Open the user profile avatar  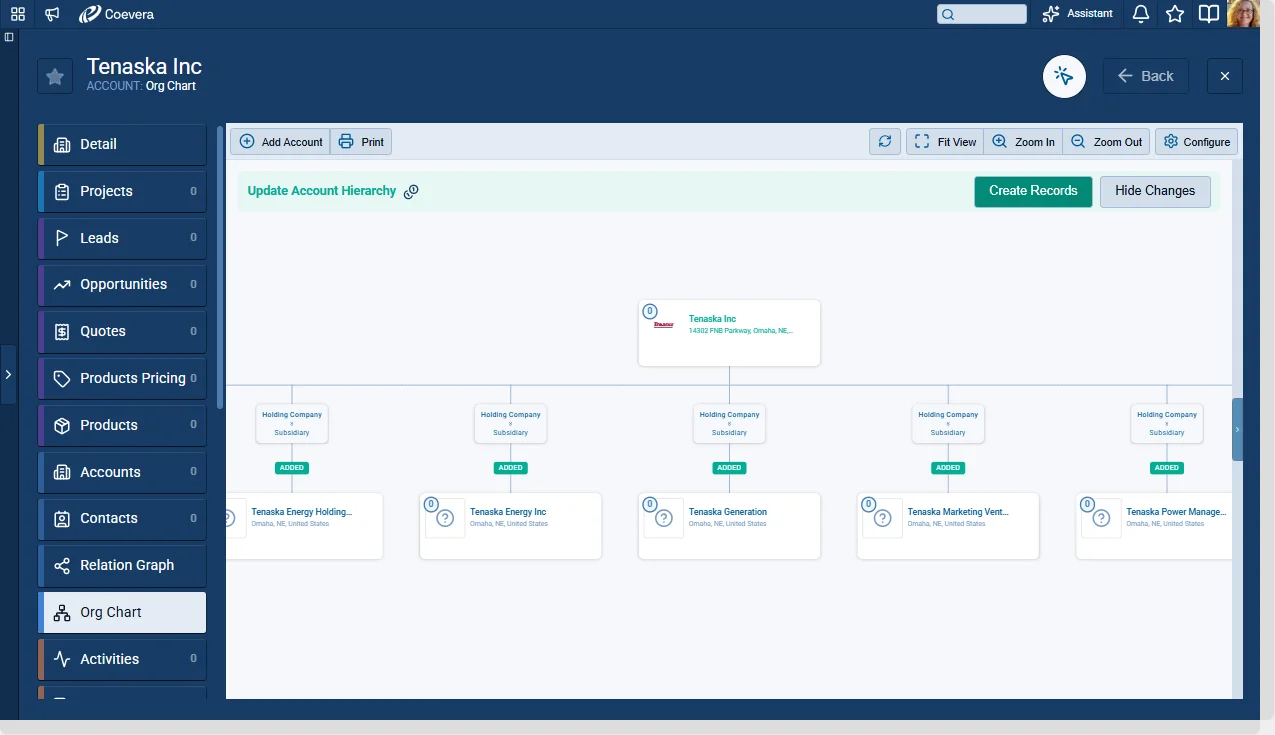(1243, 13)
